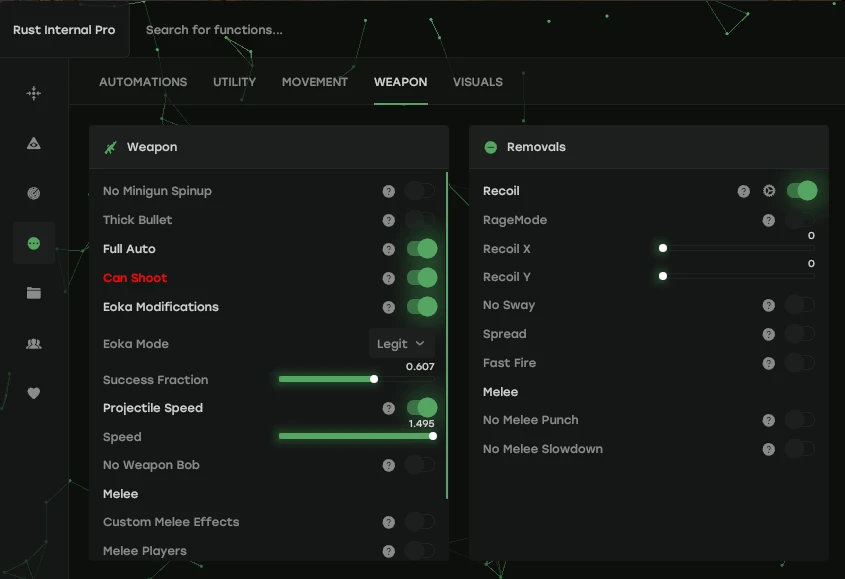Show help for RageMode
This screenshot has height=579, width=845.
point(768,220)
